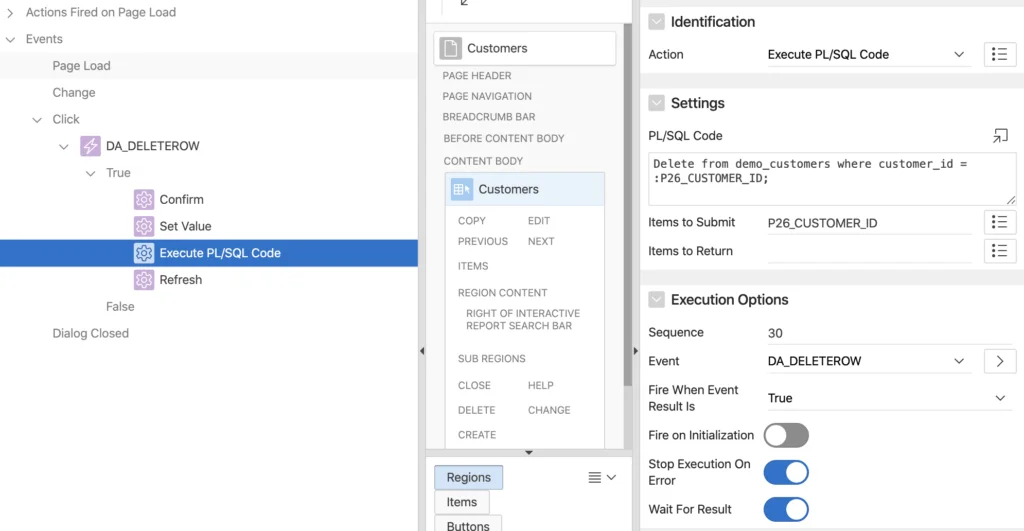
Task: Toggle Fire on Initialization switch
Action: coord(786,435)
